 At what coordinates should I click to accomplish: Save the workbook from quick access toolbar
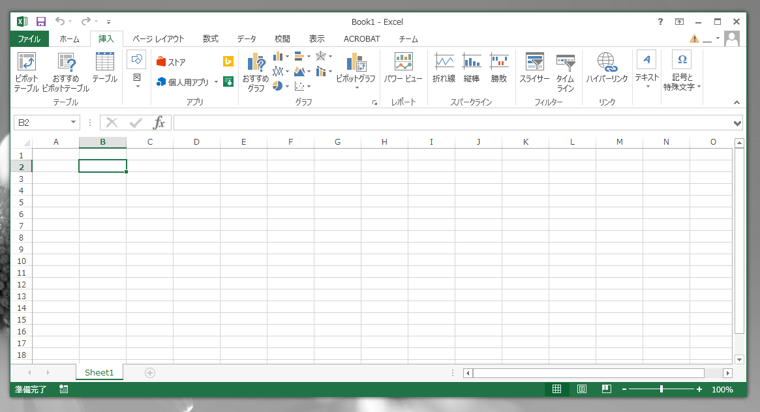point(41,21)
